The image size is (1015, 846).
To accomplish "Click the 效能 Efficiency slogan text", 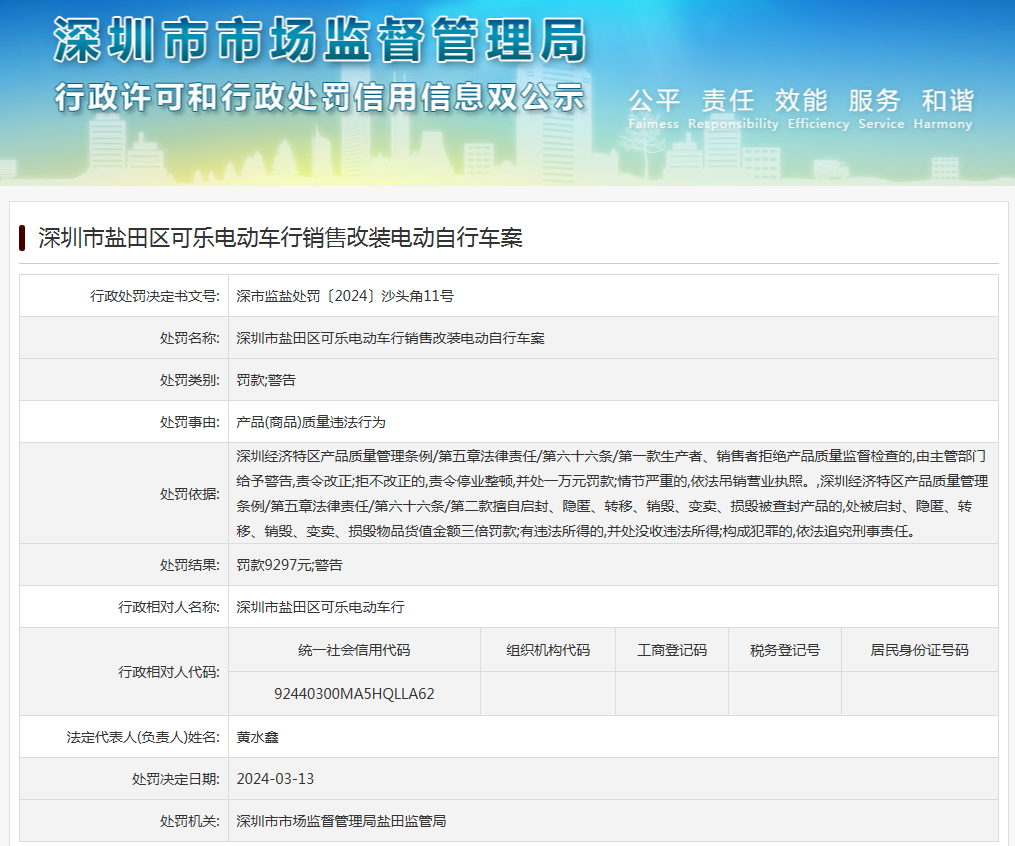I will point(818,108).
